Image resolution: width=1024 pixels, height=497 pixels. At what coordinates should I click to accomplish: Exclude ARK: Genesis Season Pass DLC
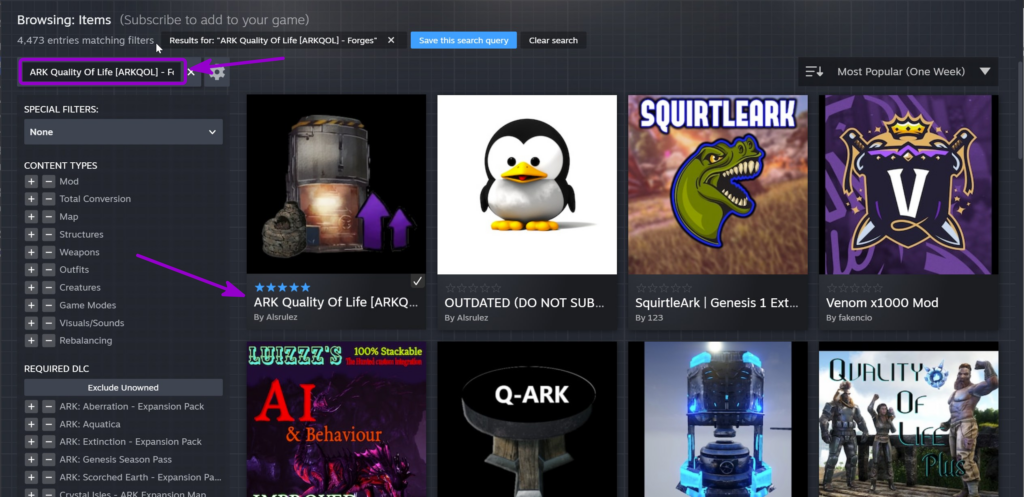click(48, 459)
